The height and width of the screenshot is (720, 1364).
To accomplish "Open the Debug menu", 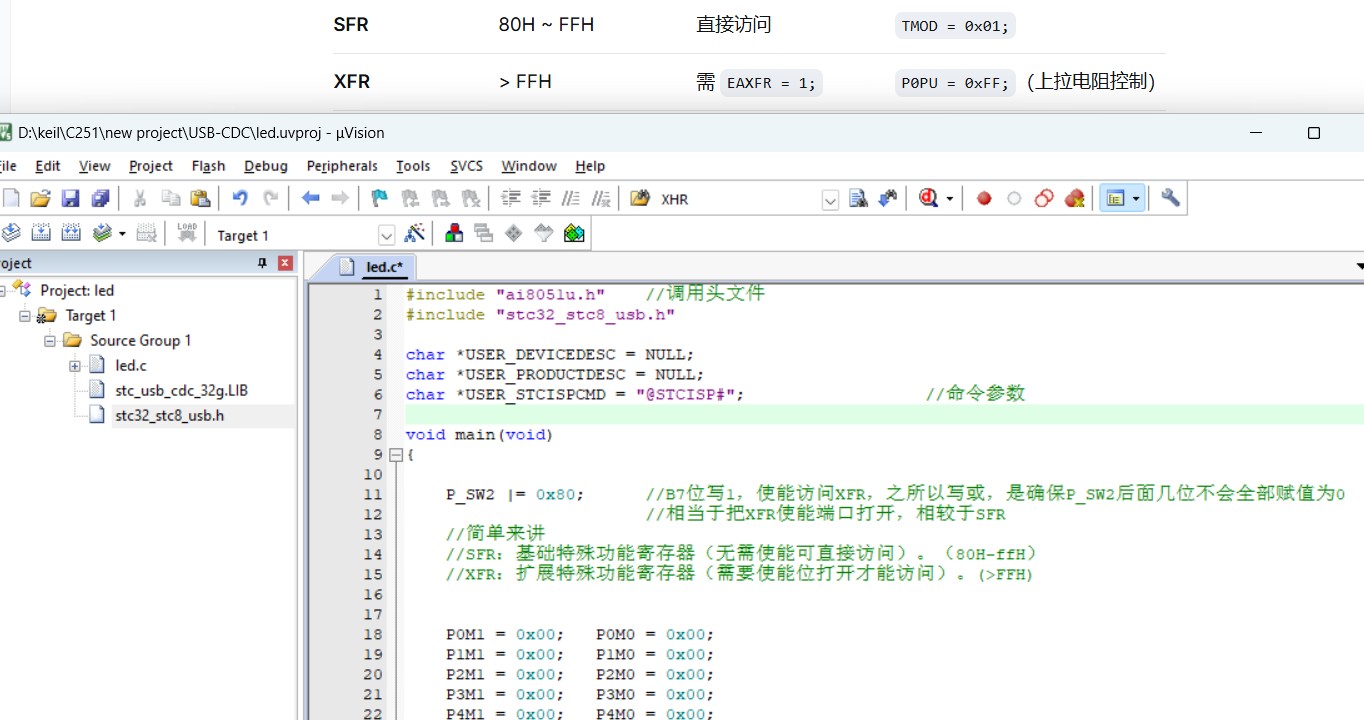I will (x=265, y=166).
